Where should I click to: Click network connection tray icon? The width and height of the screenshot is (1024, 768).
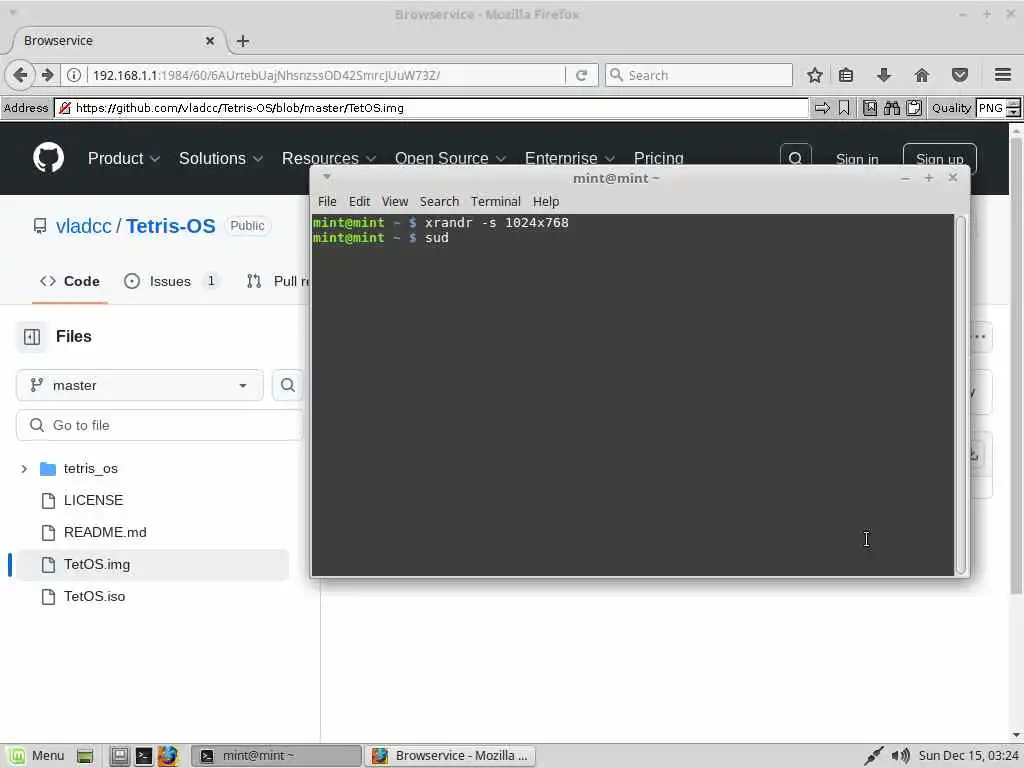pos(874,756)
